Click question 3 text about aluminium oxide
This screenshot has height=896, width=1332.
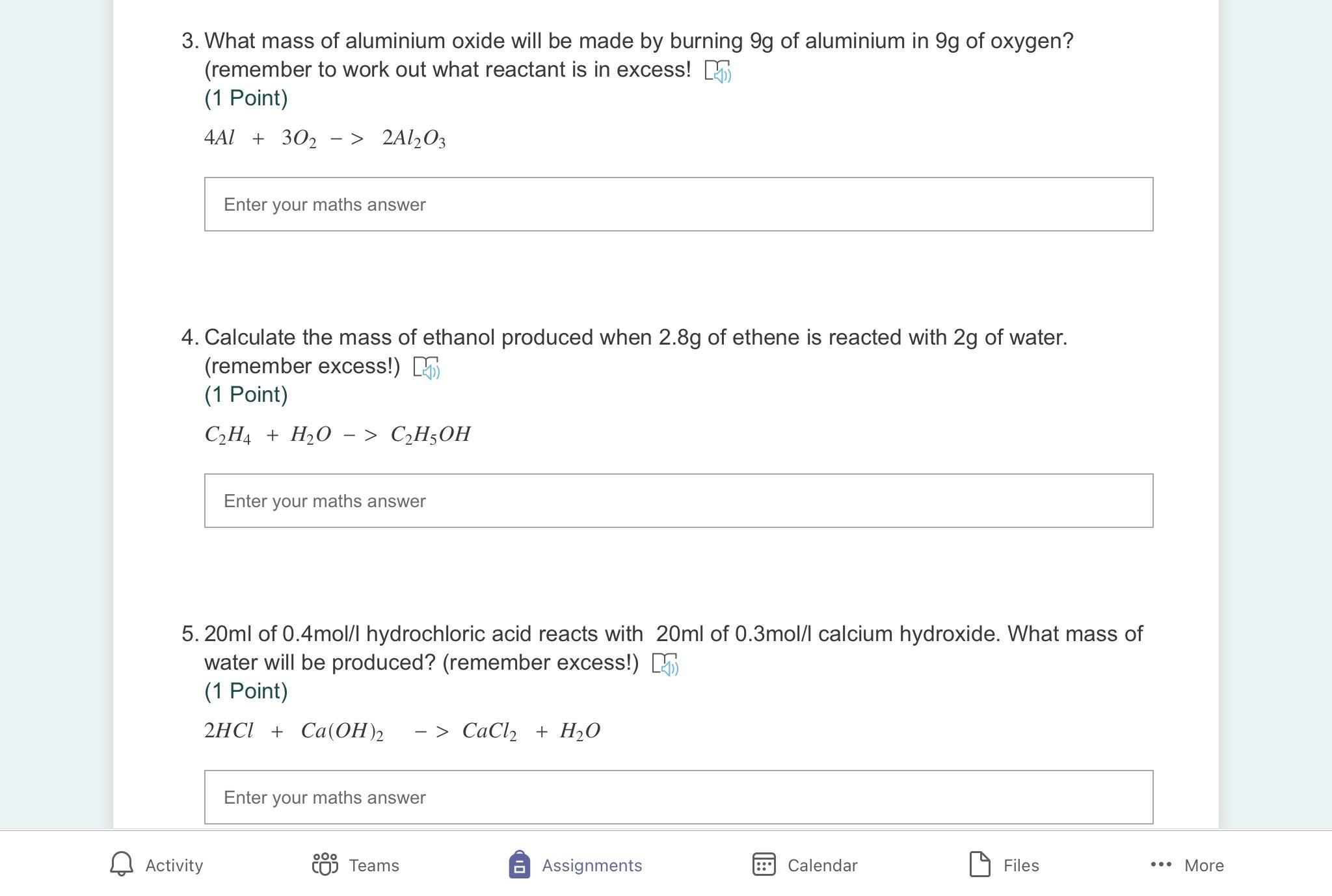coord(639,42)
